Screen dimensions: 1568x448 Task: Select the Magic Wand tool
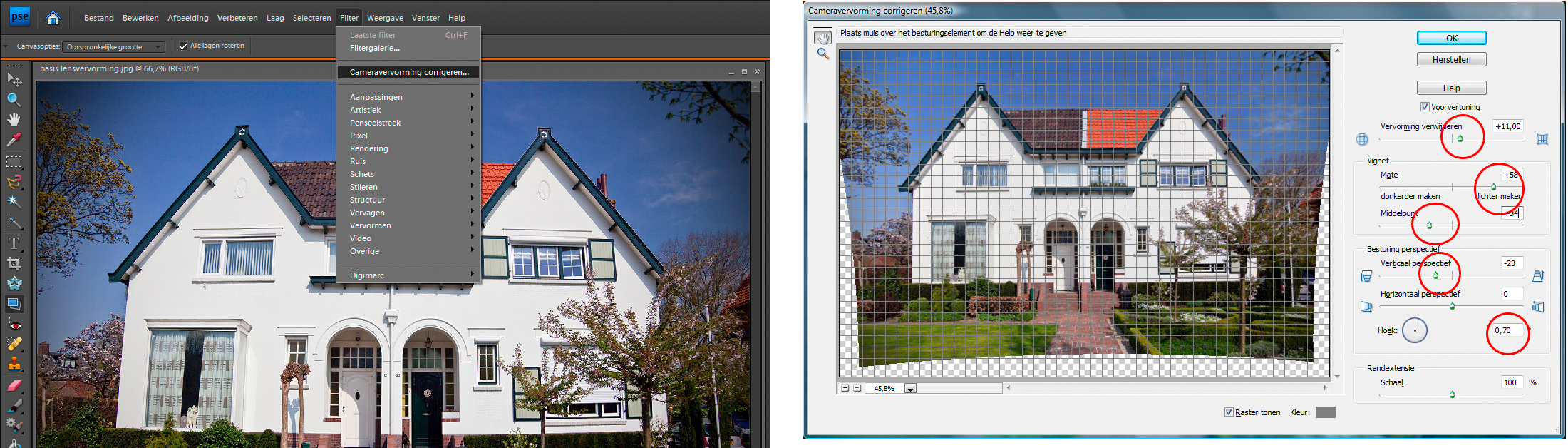14,202
